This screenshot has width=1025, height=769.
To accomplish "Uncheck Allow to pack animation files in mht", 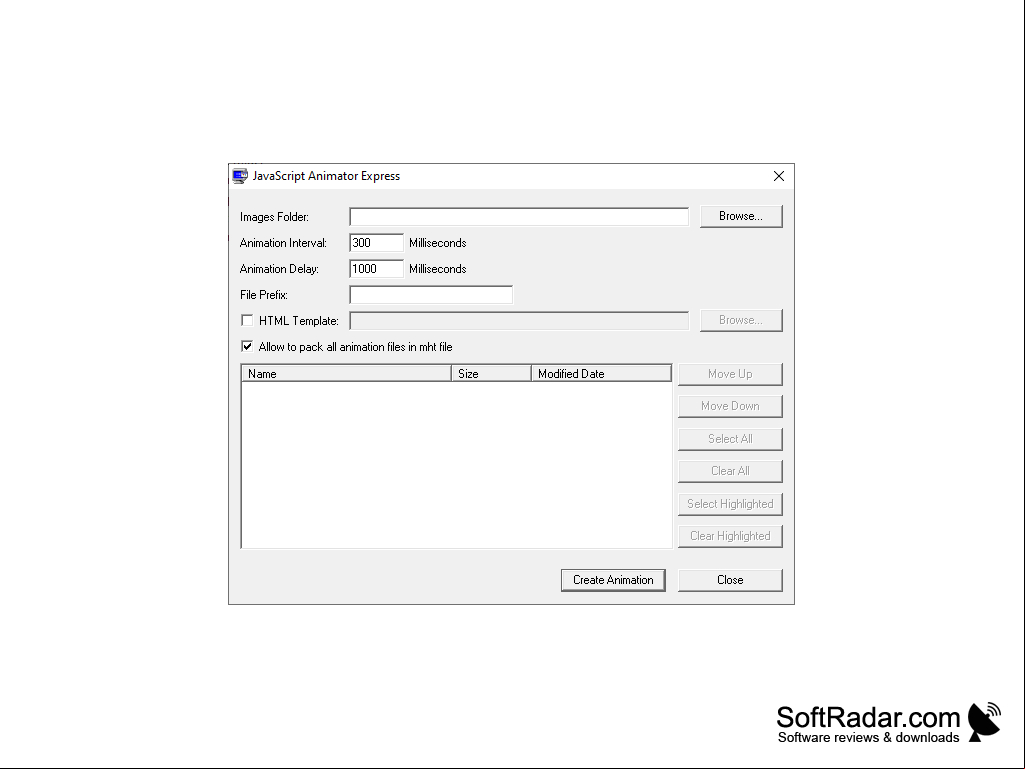I will [247, 347].
